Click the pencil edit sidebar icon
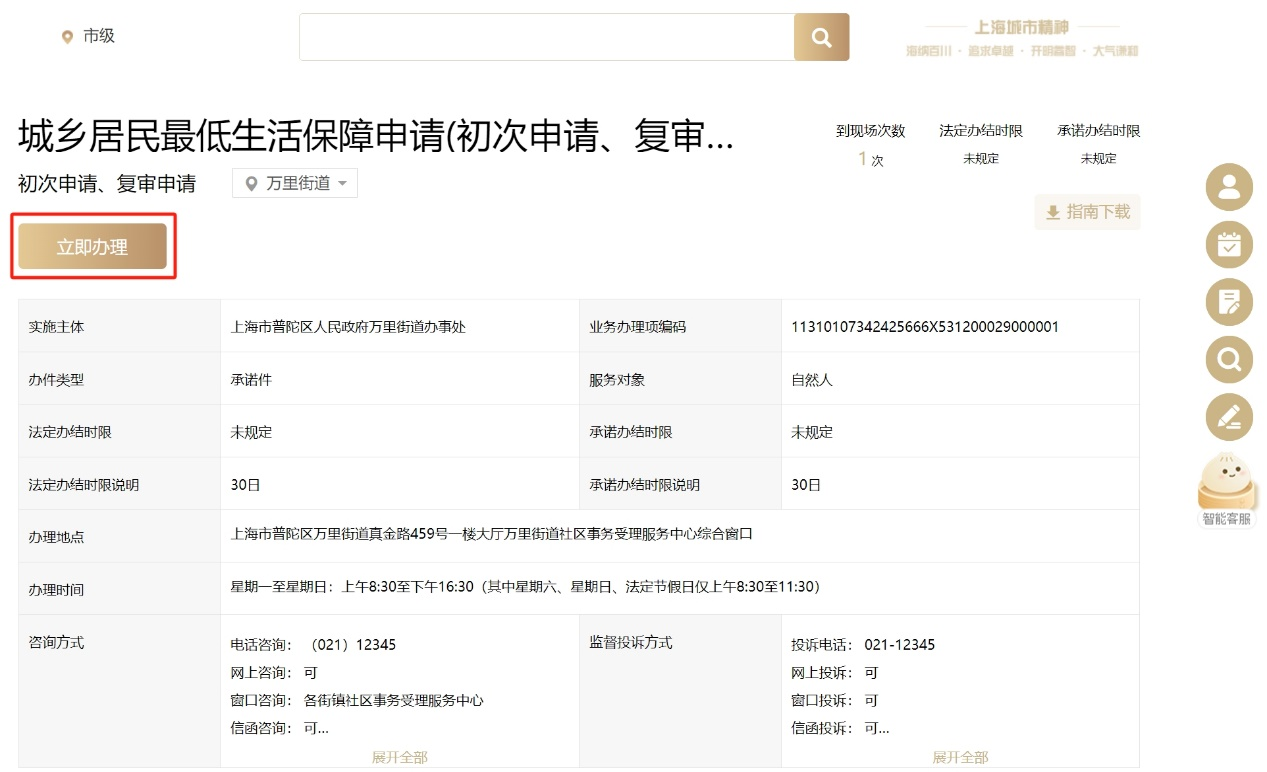 (1229, 417)
